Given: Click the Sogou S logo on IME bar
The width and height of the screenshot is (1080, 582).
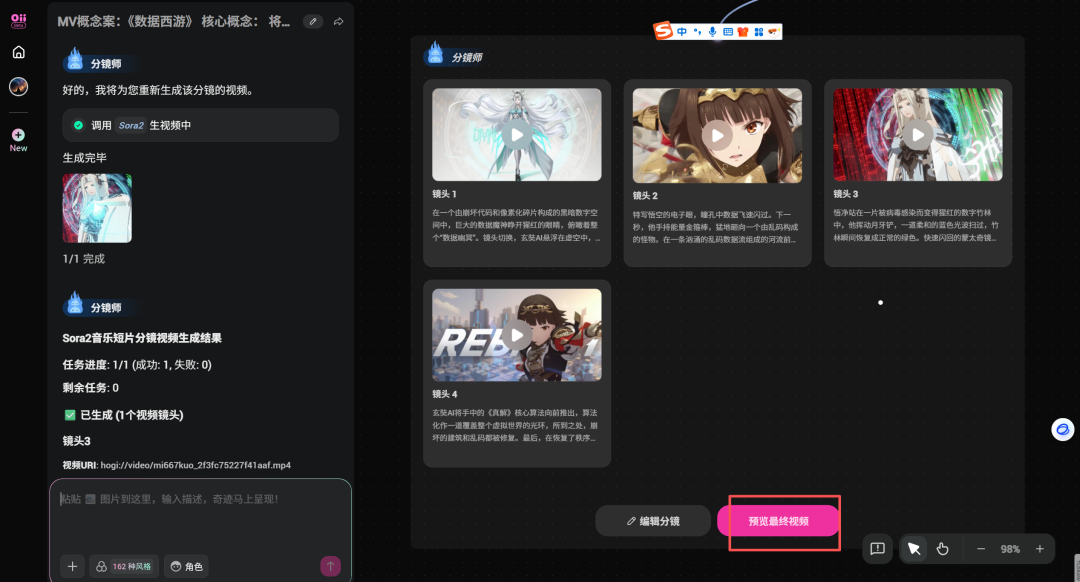Looking at the screenshot, I should (x=663, y=30).
